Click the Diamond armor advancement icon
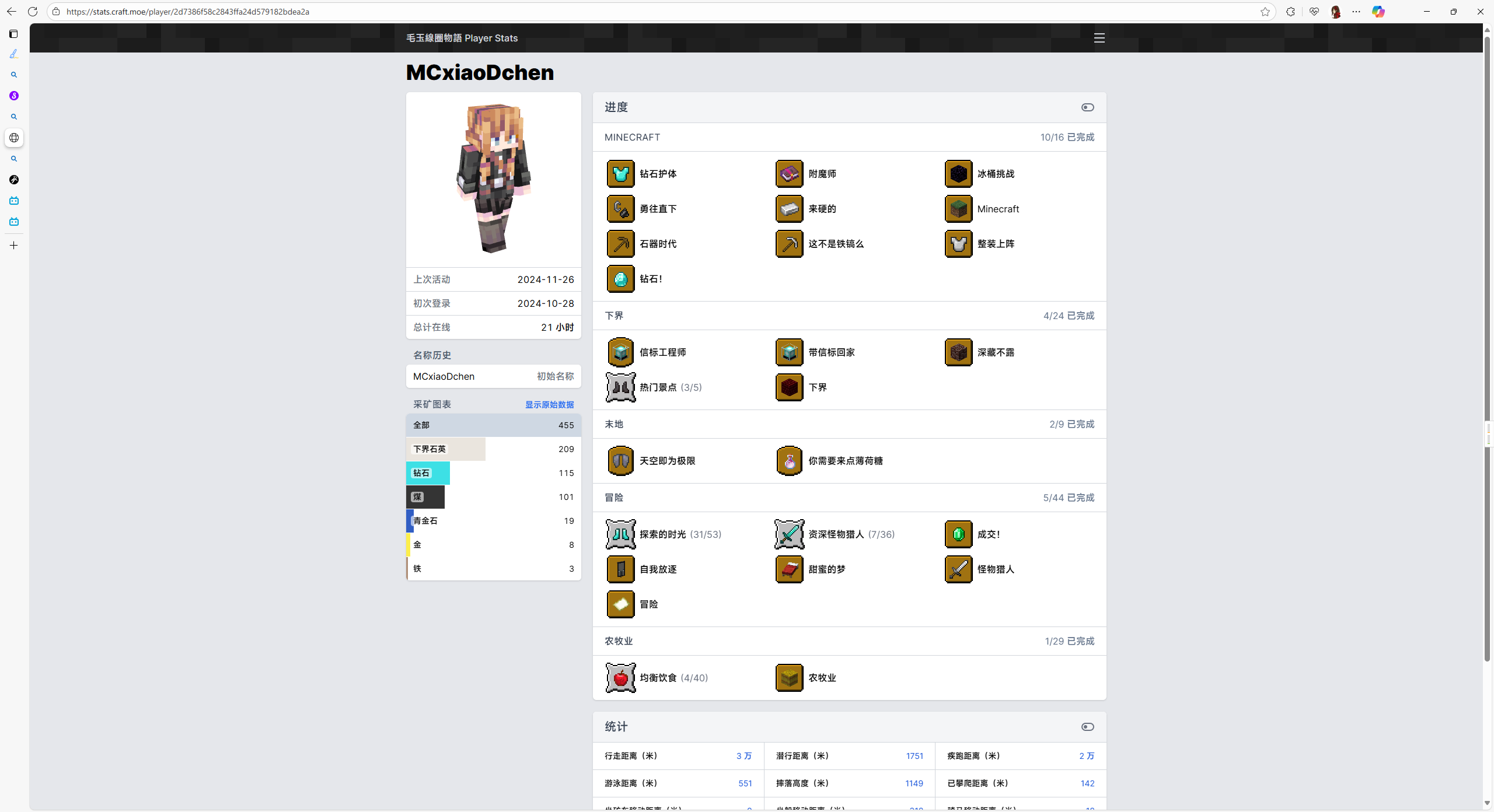This screenshot has height=812, width=1494. pyautogui.click(x=620, y=174)
